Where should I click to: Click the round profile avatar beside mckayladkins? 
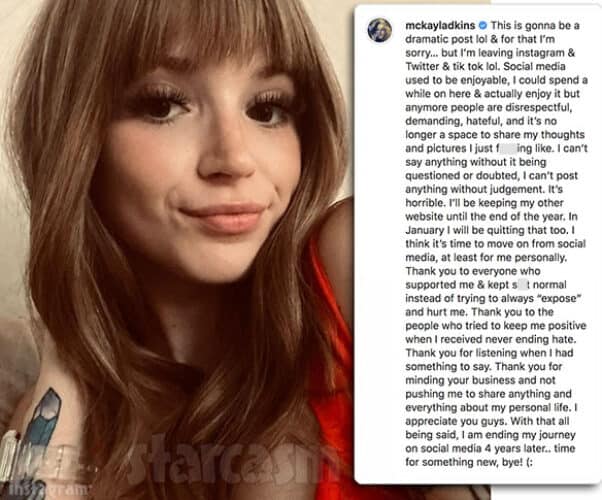click(x=380, y=29)
